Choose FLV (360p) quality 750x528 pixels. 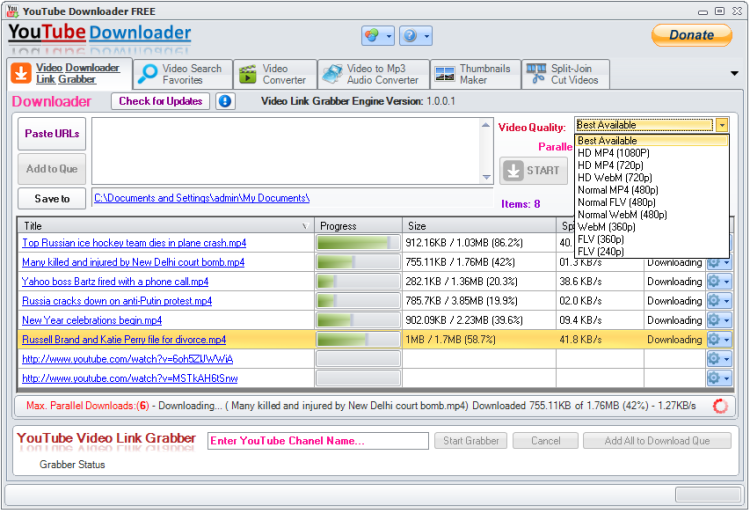pos(651,240)
